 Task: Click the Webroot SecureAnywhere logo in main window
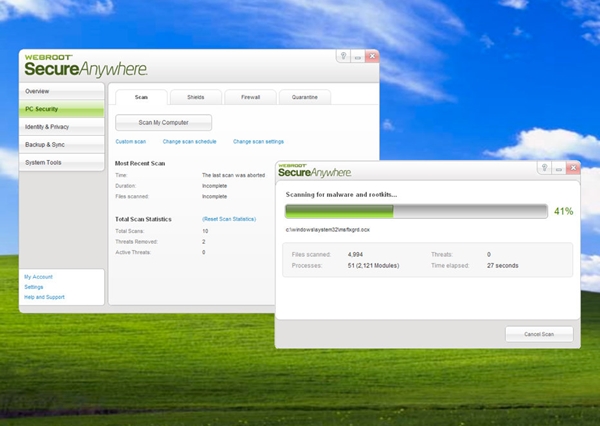86,66
